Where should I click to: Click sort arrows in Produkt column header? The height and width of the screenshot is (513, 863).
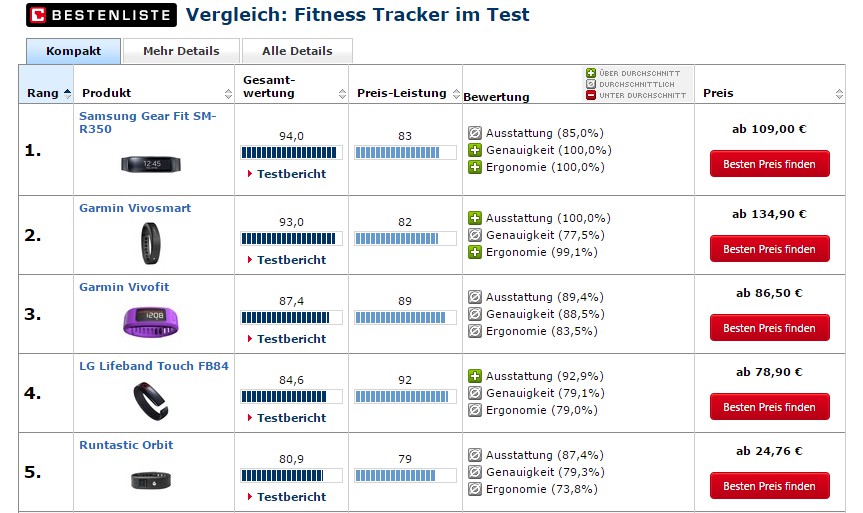pos(228,93)
